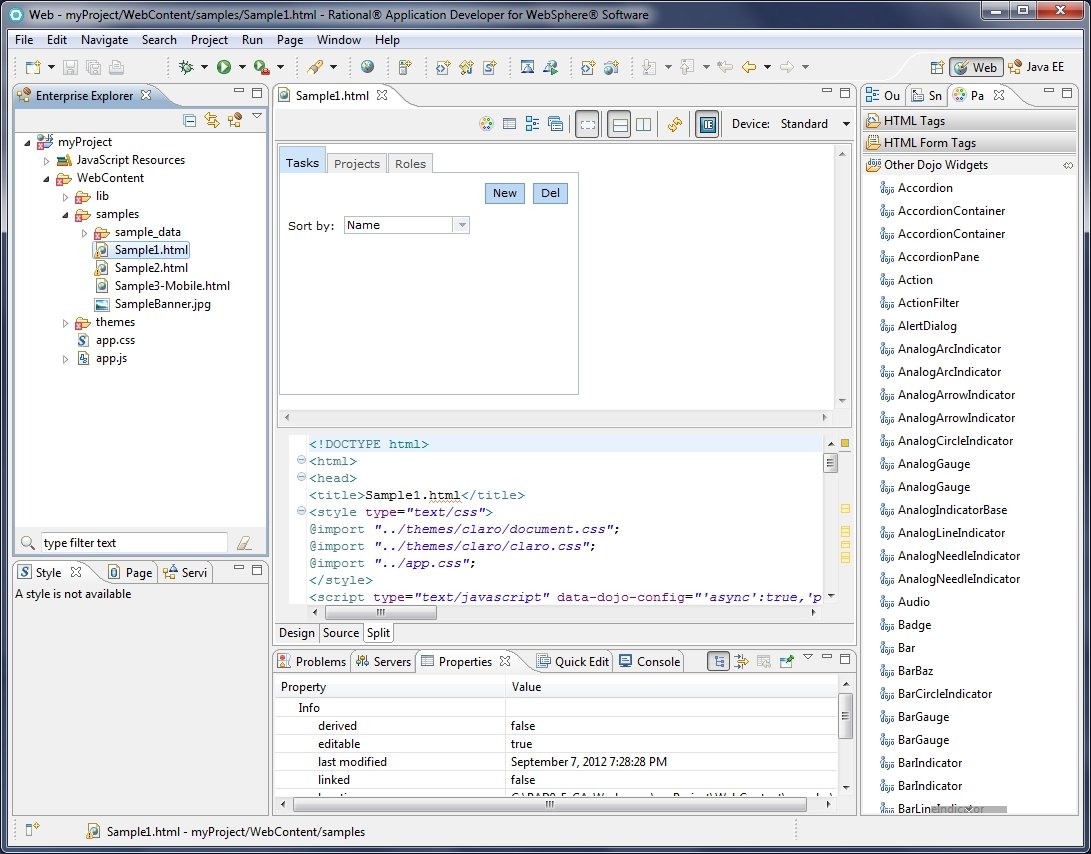Click the clear filter eraser icon

(244, 543)
